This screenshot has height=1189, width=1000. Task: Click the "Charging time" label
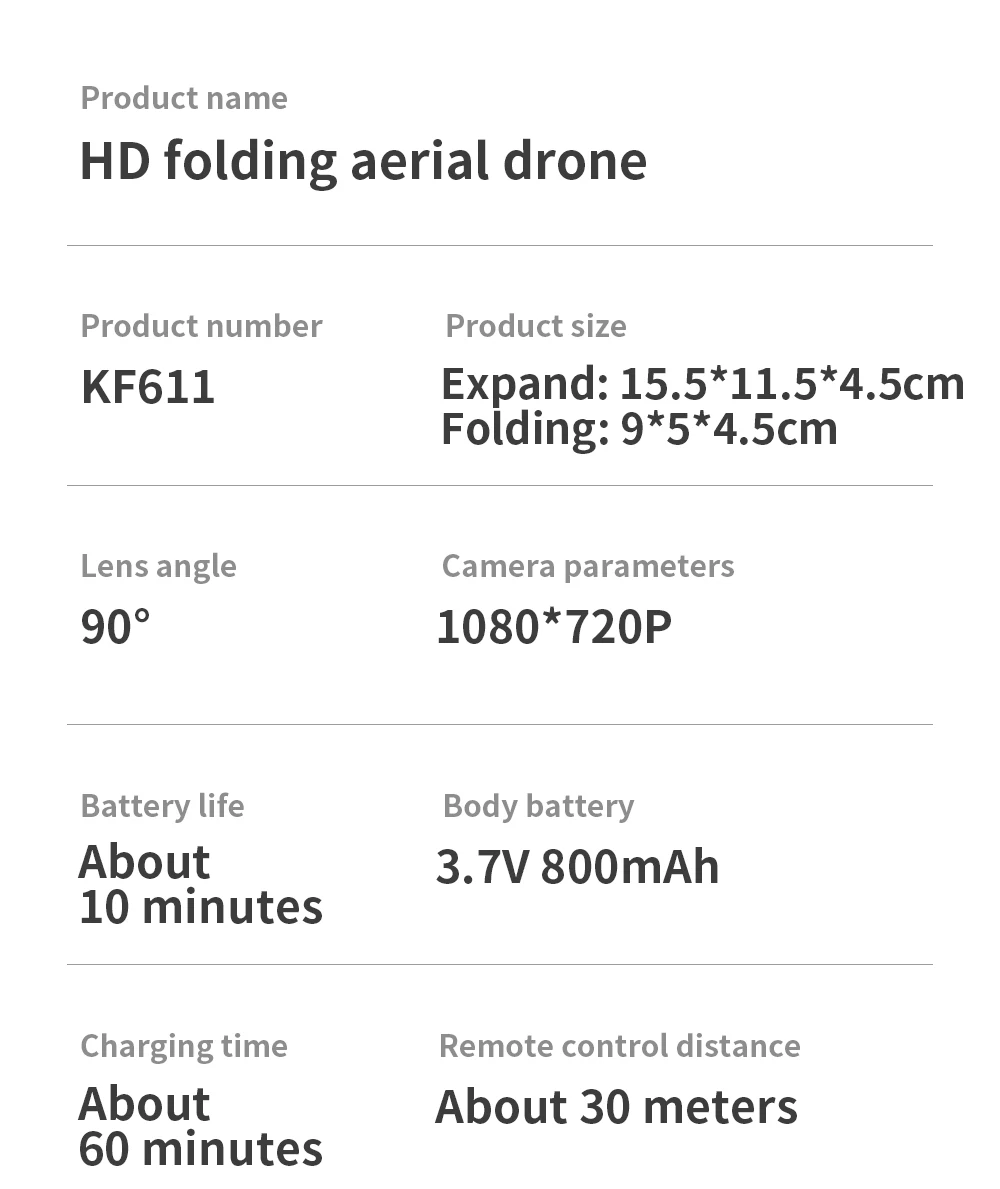point(184,1046)
